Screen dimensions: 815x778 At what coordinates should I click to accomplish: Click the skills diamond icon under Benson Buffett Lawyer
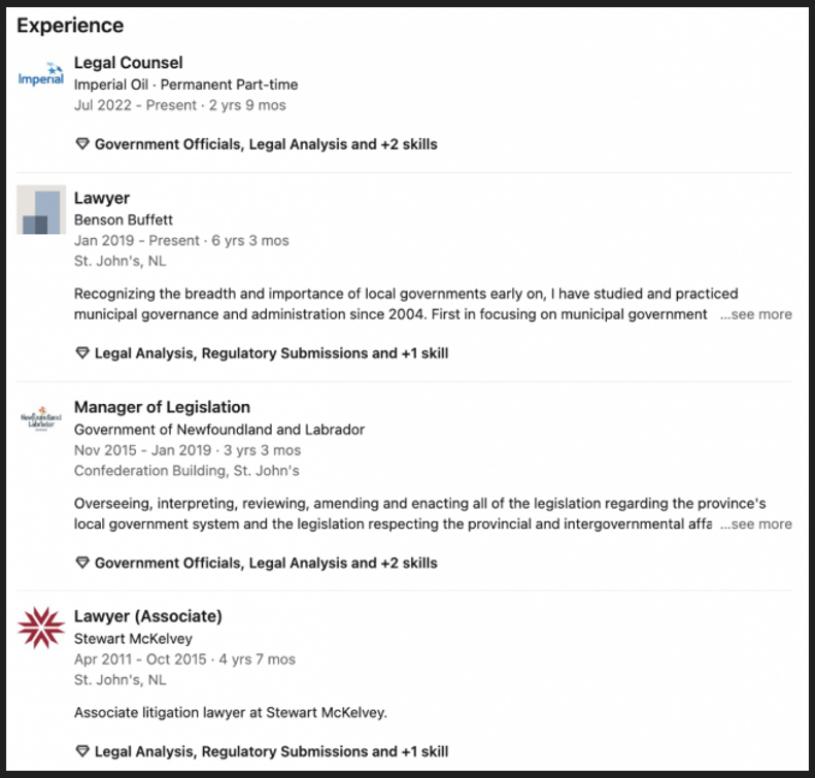click(83, 353)
